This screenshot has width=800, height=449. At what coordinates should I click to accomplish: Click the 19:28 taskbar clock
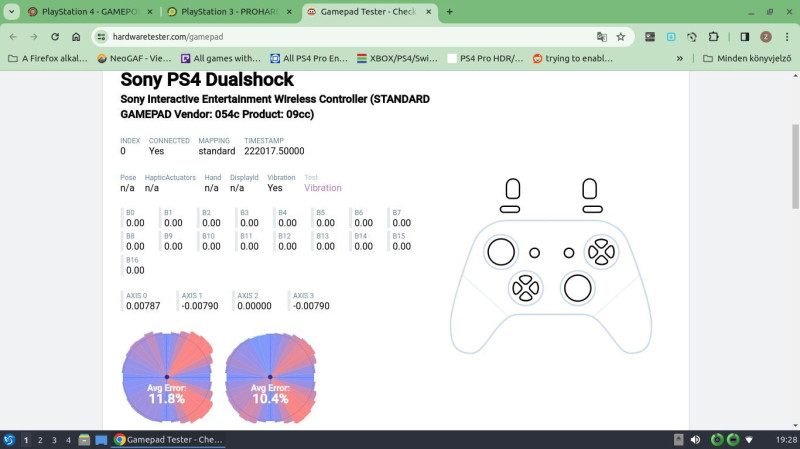[x=786, y=440]
